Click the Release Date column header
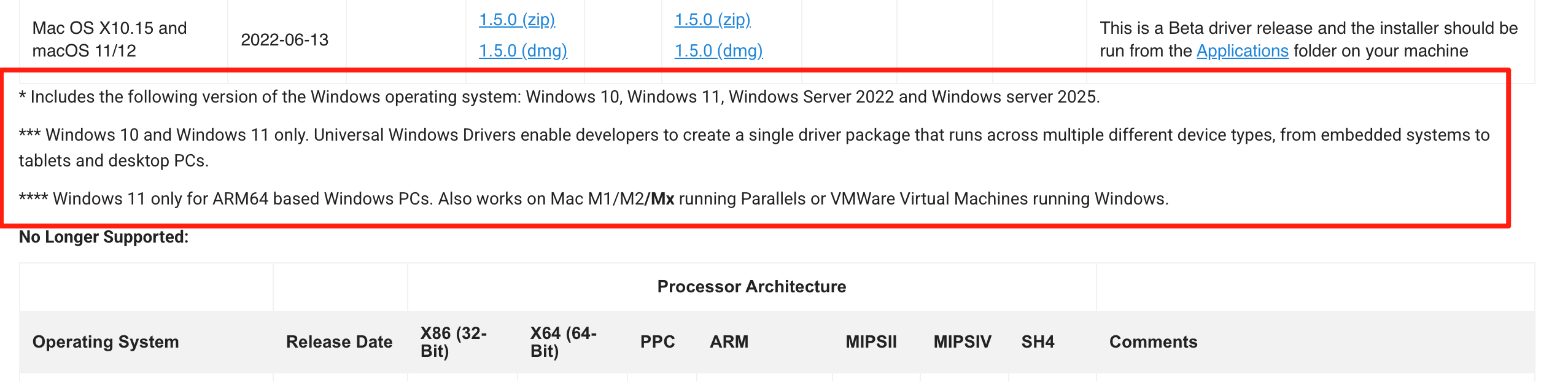This screenshot has height=382, width=1568. [339, 342]
